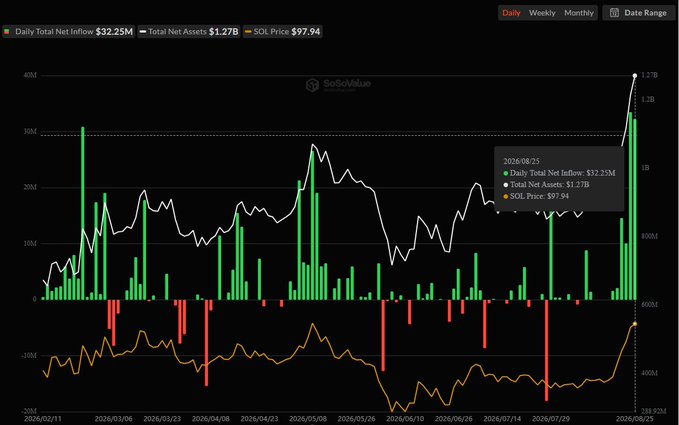
Task: Click the 2026/03/23 x-axis date label
Action: [x=162, y=419]
